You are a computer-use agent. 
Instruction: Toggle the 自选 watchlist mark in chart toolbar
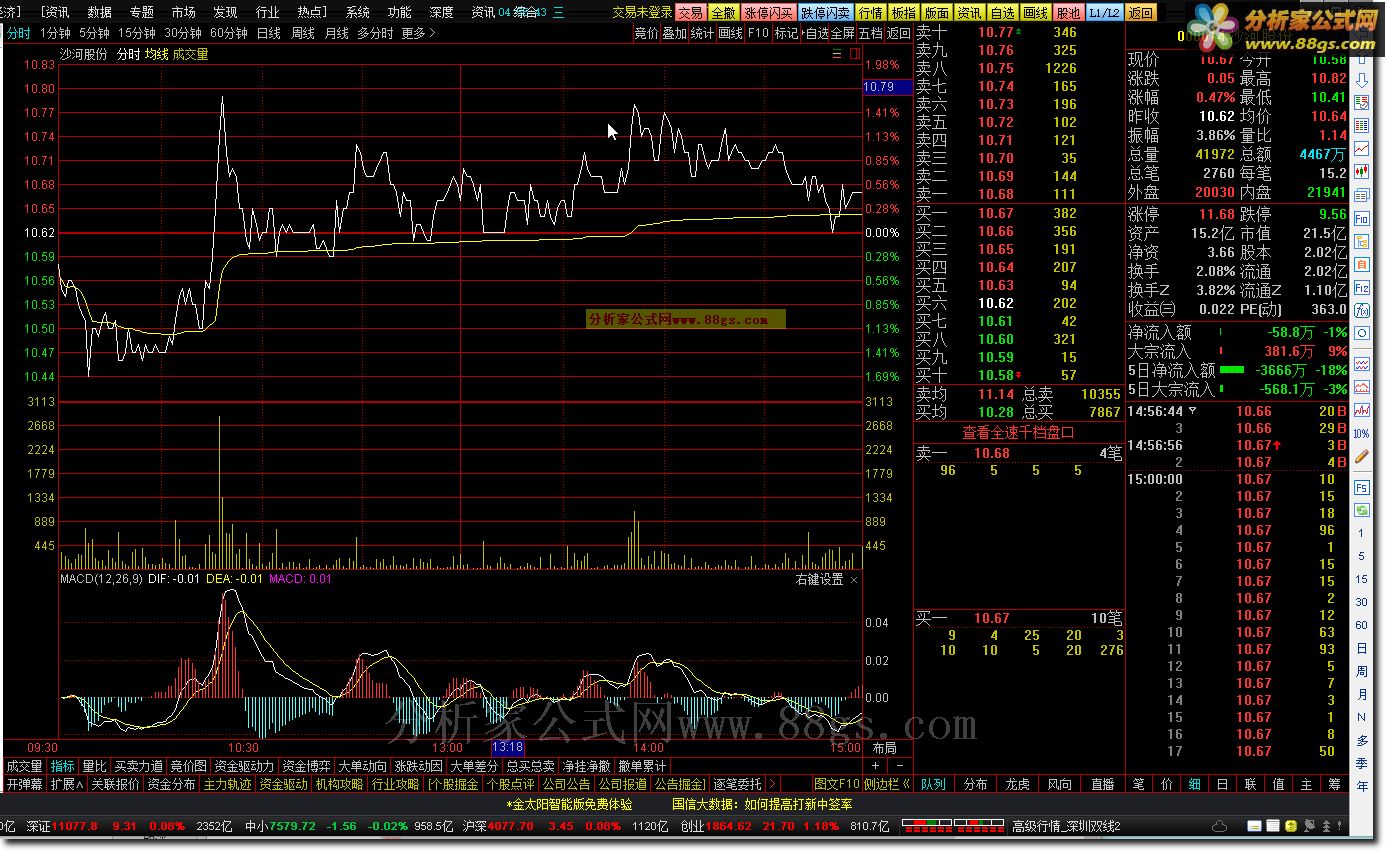pos(817,33)
